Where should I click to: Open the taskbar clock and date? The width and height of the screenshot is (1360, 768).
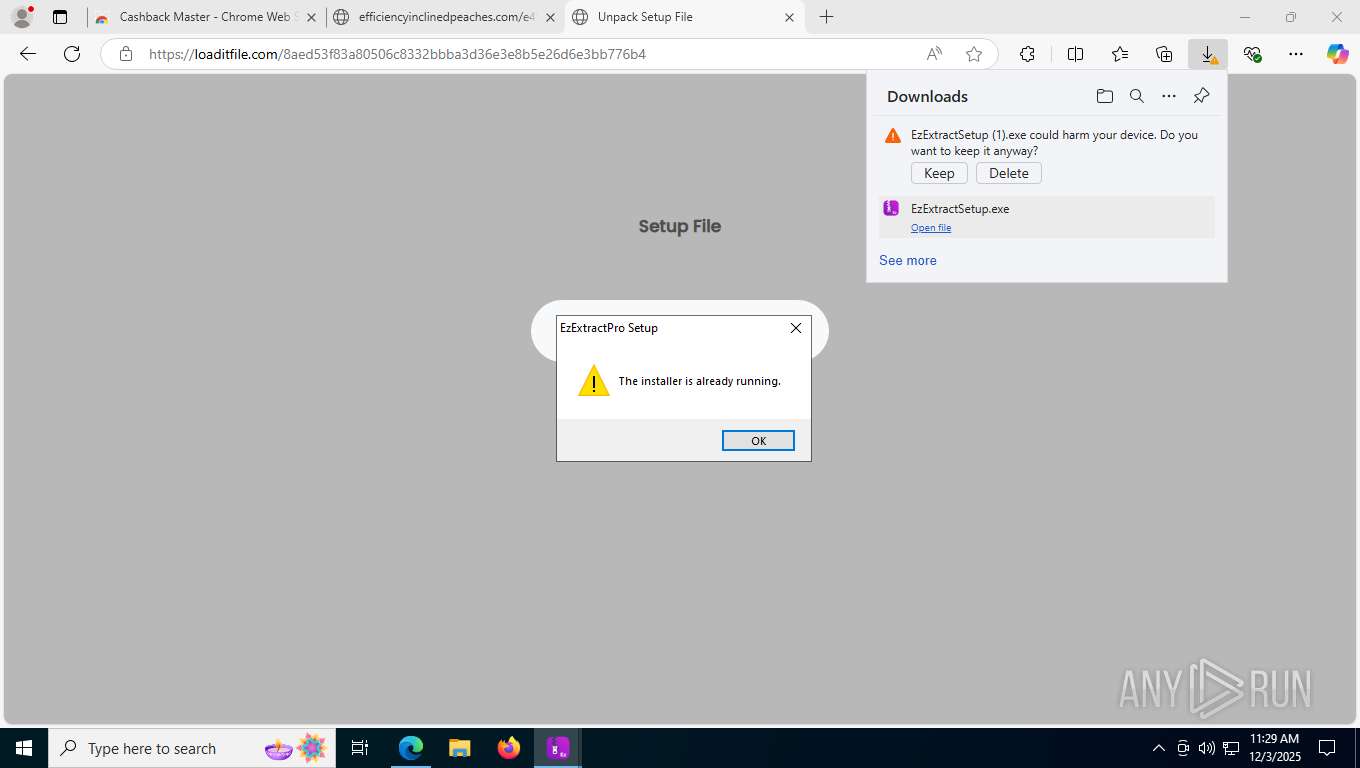click(x=1275, y=748)
